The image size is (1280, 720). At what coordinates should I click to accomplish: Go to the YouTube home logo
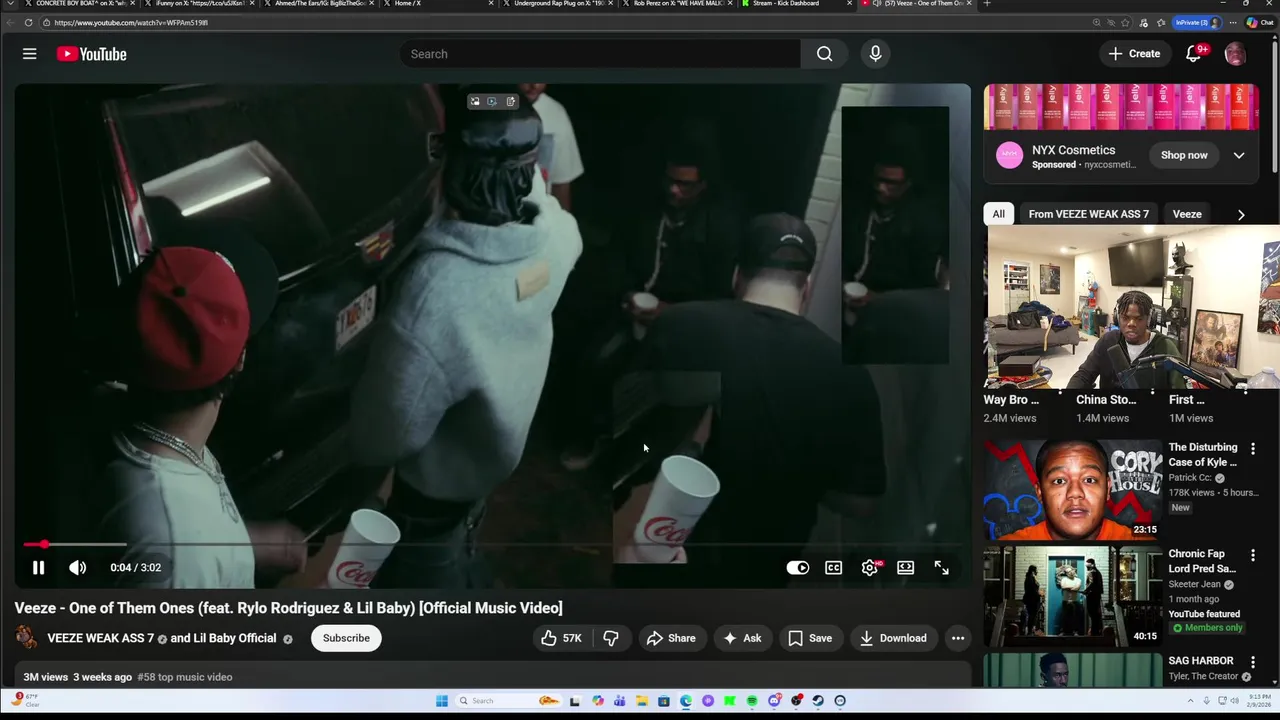pyautogui.click(x=91, y=54)
